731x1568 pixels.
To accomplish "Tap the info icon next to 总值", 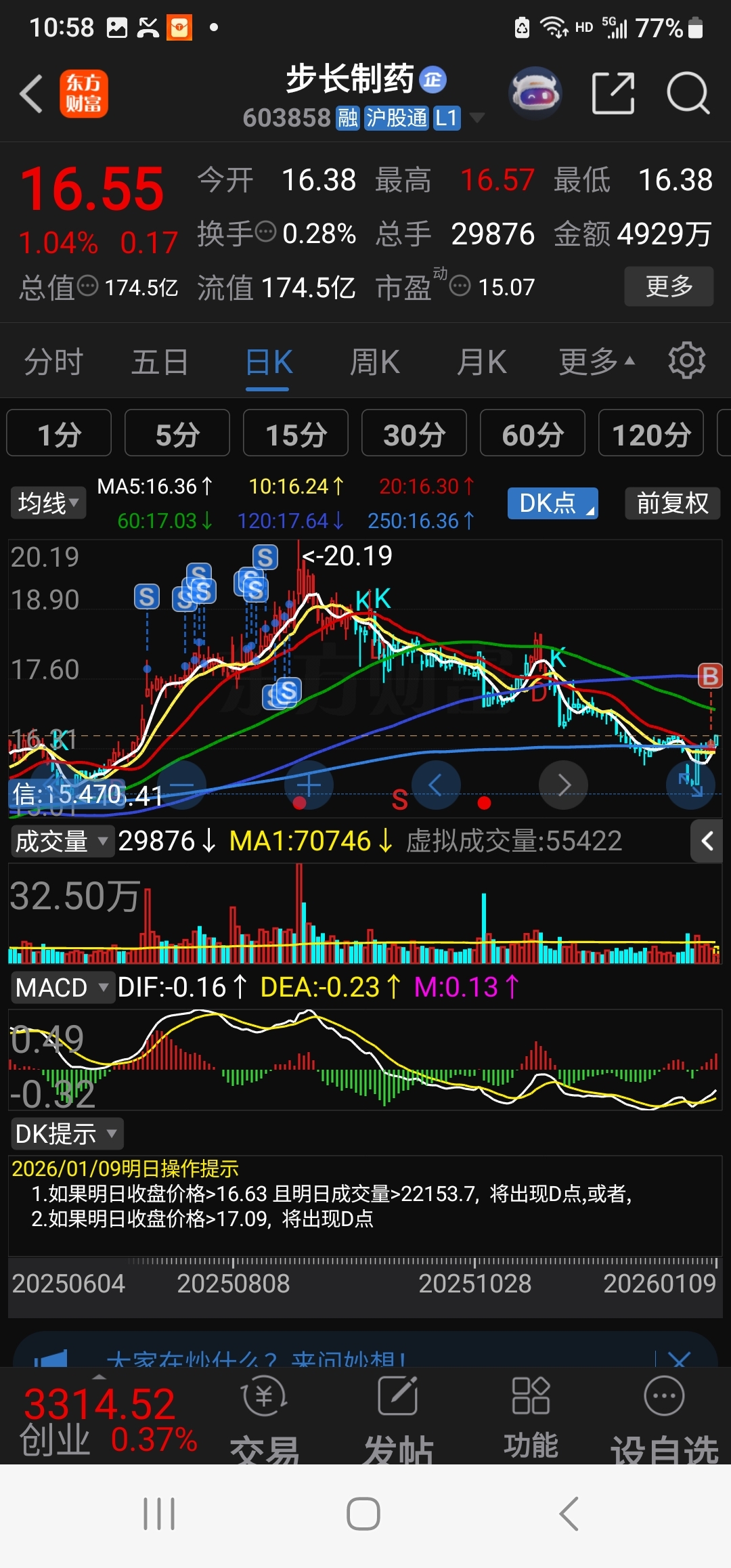I will pyautogui.click(x=88, y=286).
